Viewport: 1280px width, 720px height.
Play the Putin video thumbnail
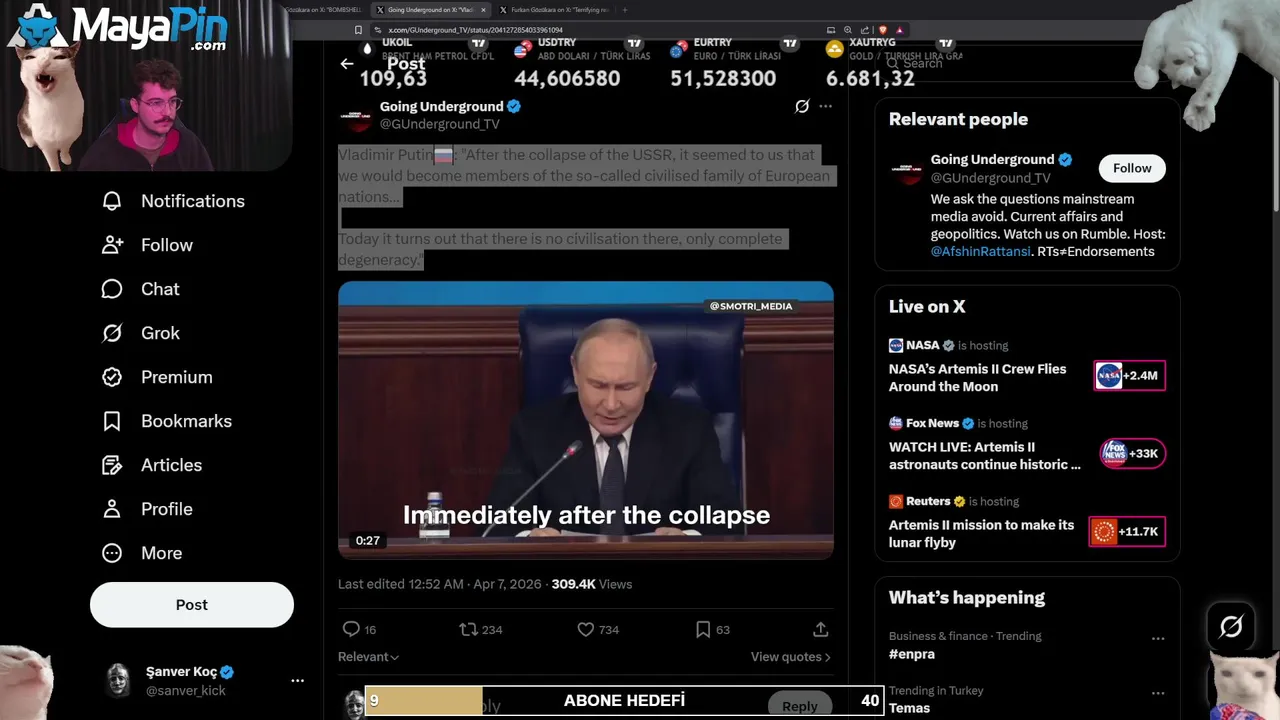pos(586,420)
